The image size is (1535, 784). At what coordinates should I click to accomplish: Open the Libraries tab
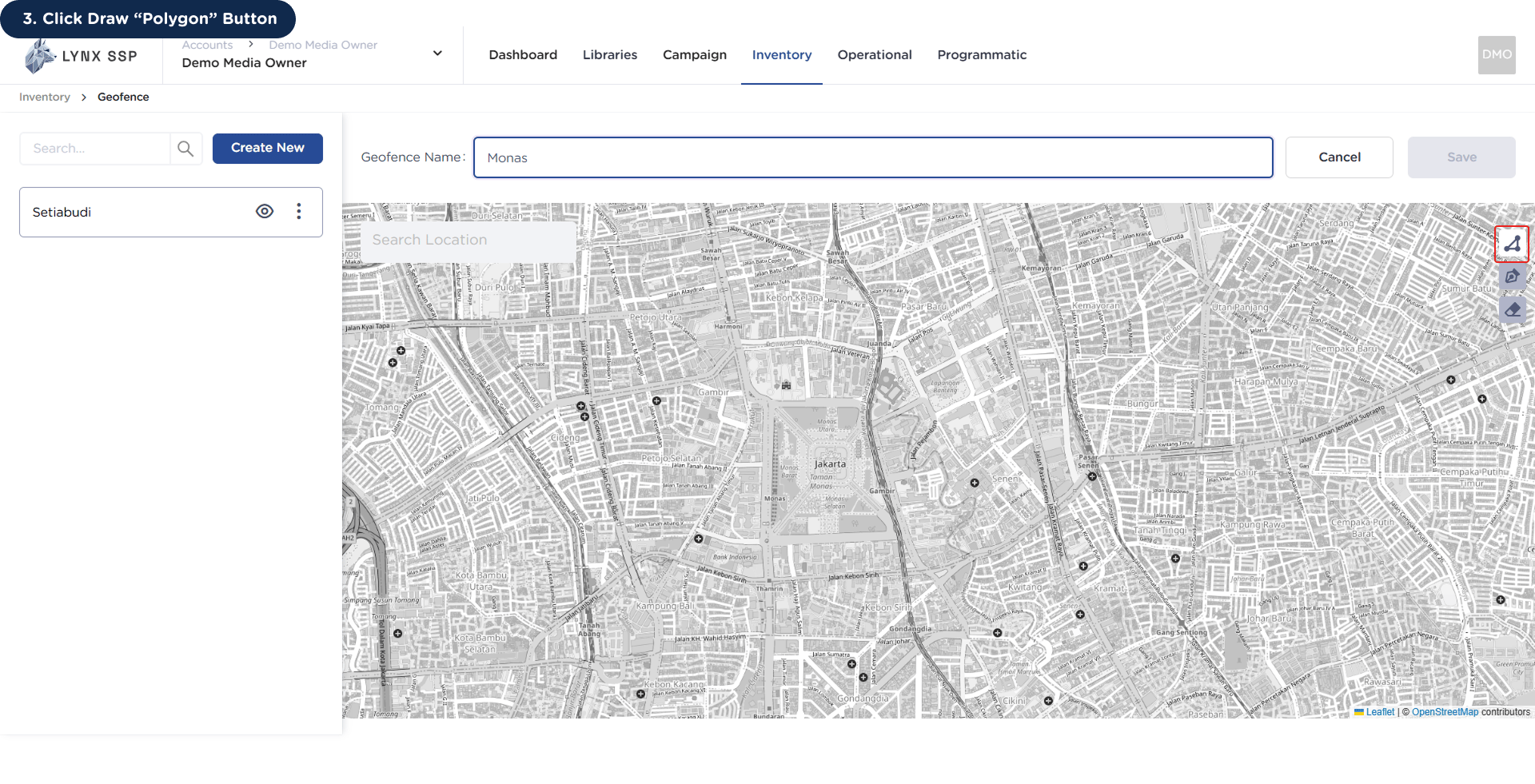pyautogui.click(x=610, y=54)
